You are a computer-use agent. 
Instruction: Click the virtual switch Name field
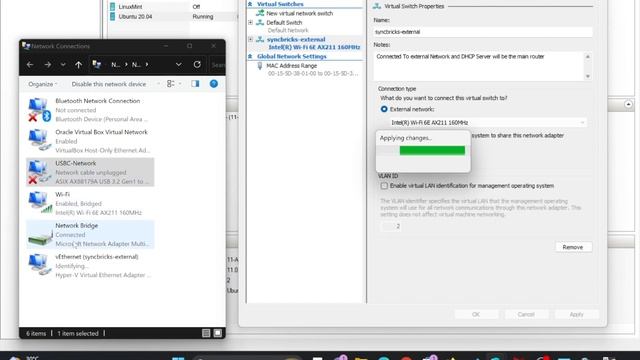(x=482, y=32)
